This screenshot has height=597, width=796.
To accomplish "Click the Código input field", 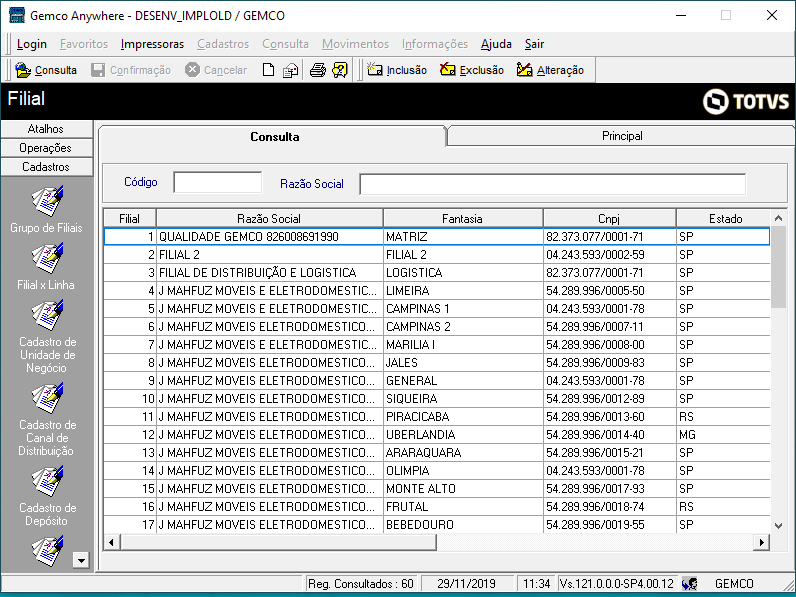I will pyautogui.click(x=218, y=182).
